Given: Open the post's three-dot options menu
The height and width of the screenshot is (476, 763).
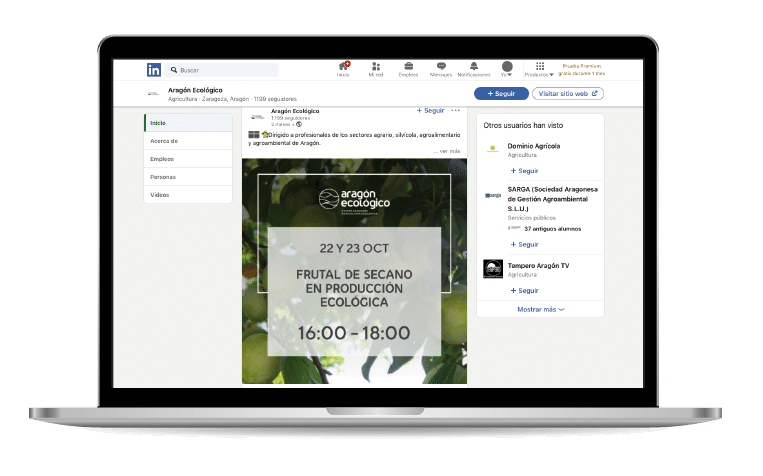Looking at the screenshot, I should click(x=456, y=110).
